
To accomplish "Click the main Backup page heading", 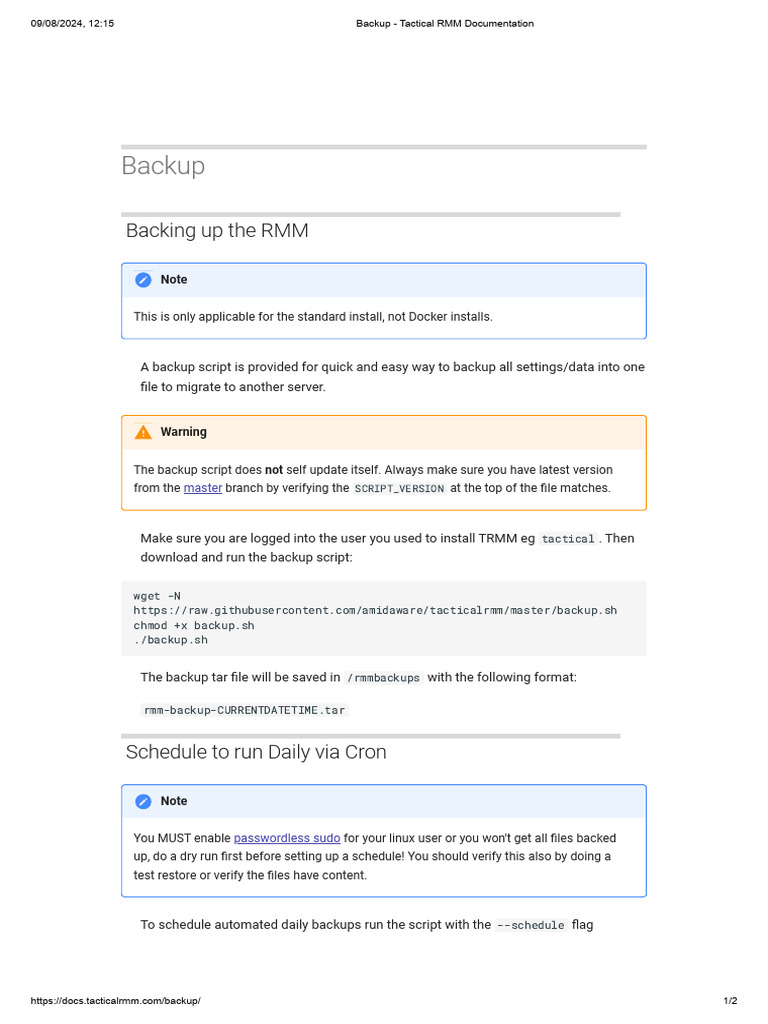I will point(163,165).
